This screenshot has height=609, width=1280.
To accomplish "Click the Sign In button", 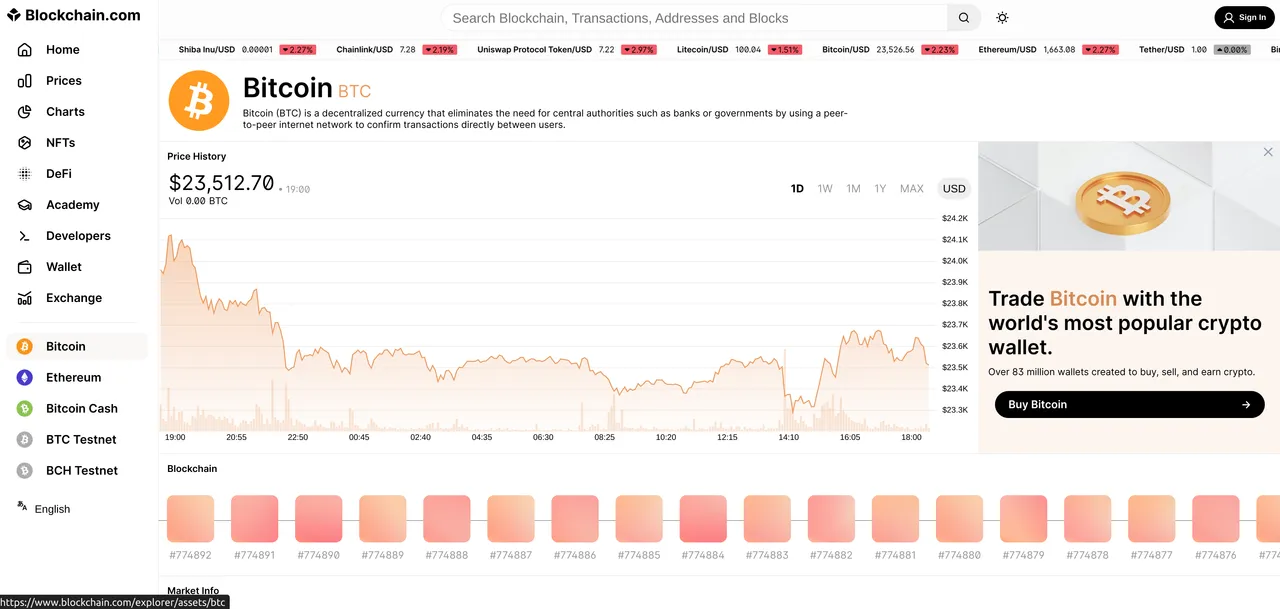I will [x=1244, y=17].
